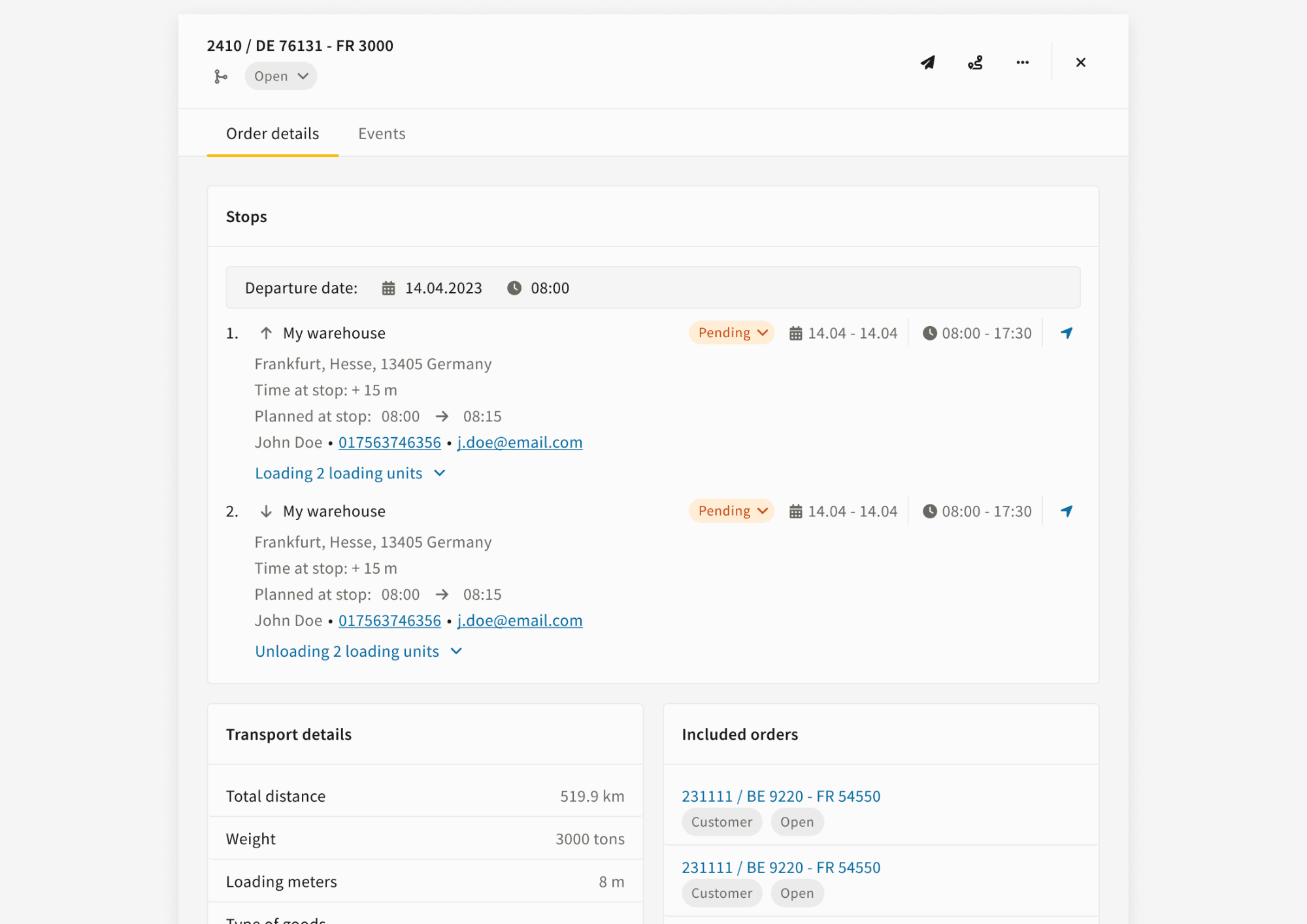
Task: Close the order details panel
Action: (x=1080, y=63)
